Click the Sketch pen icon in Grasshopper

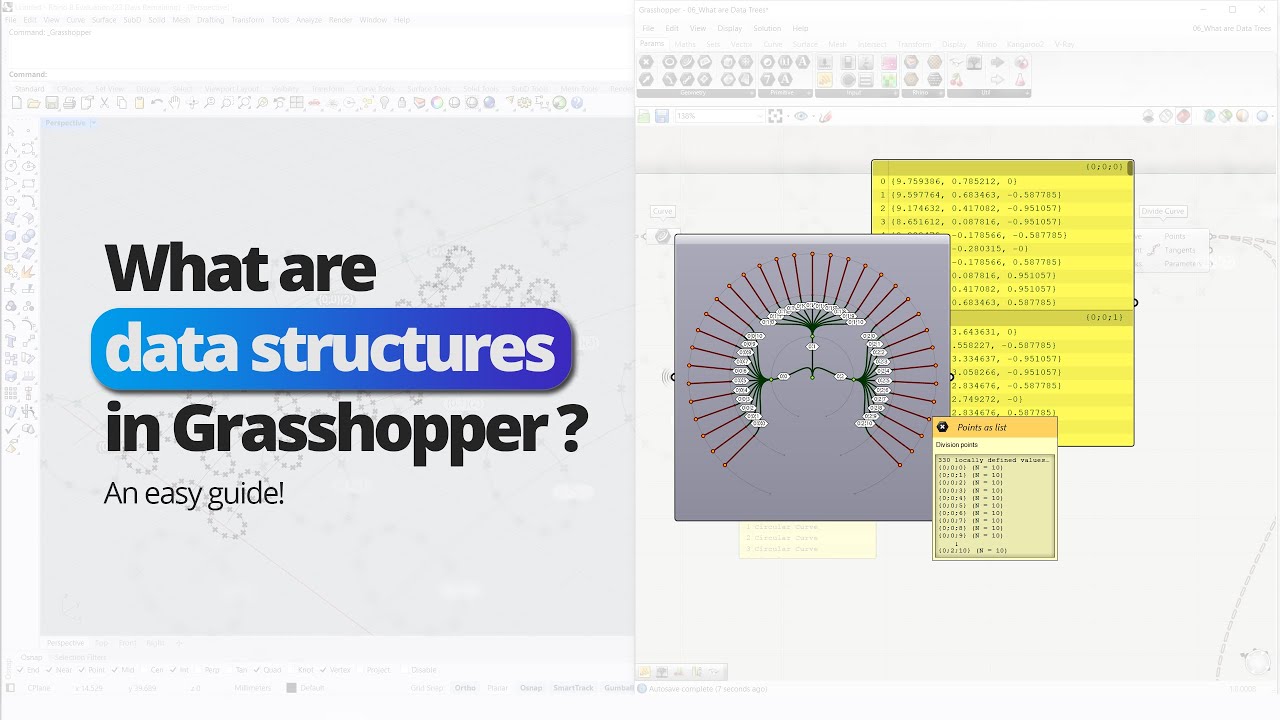[x=825, y=116]
